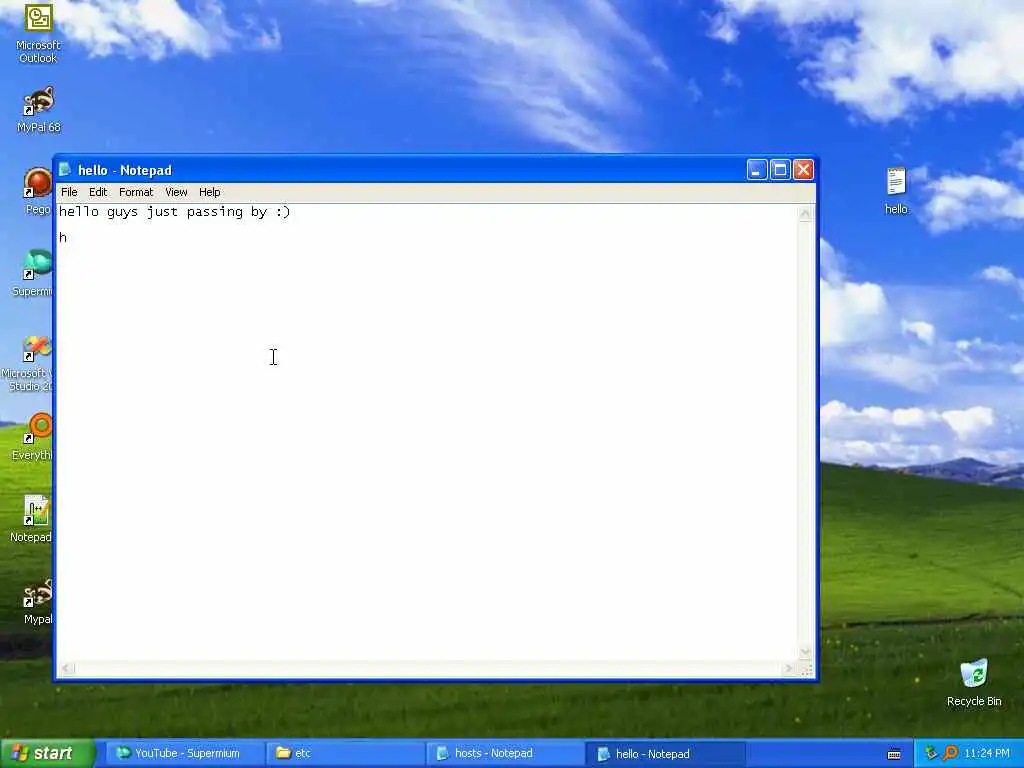1024x768 pixels.
Task: Select the hello text file on desktop
Action: click(x=896, y=191)
